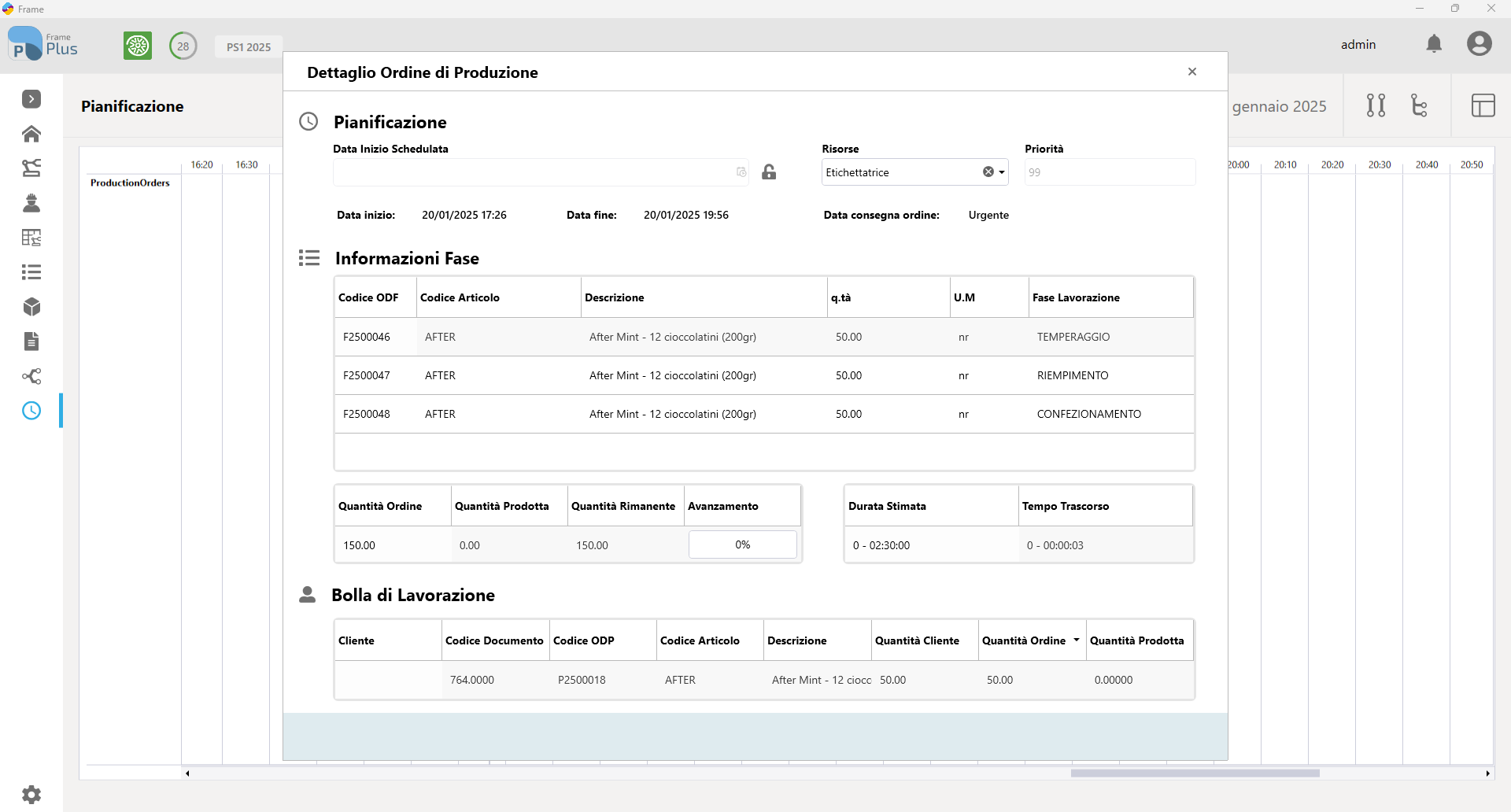
Task: Click the horizontal timeline scrollbar thumb
Action: [1195, 773]
